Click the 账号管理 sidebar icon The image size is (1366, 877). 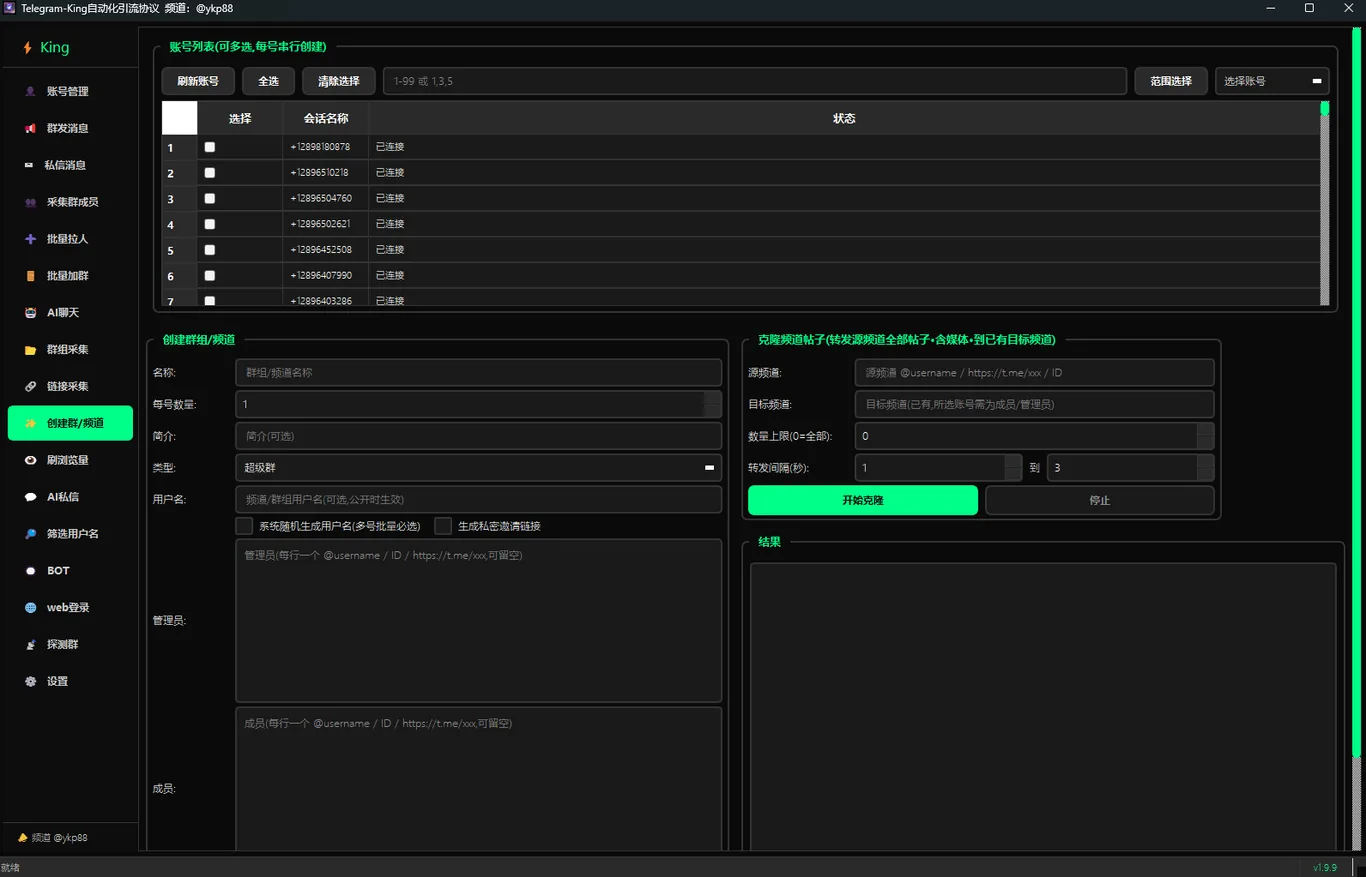tap(30, 91)
